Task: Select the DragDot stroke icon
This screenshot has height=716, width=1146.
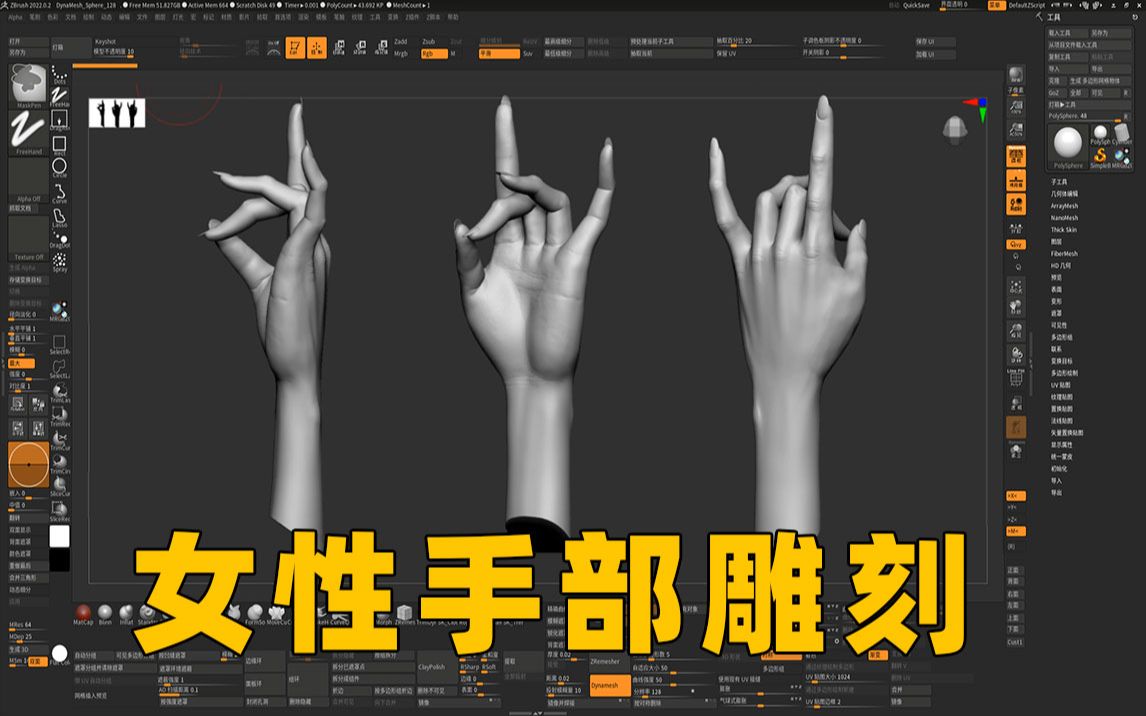Action: [x=59, y=240]
